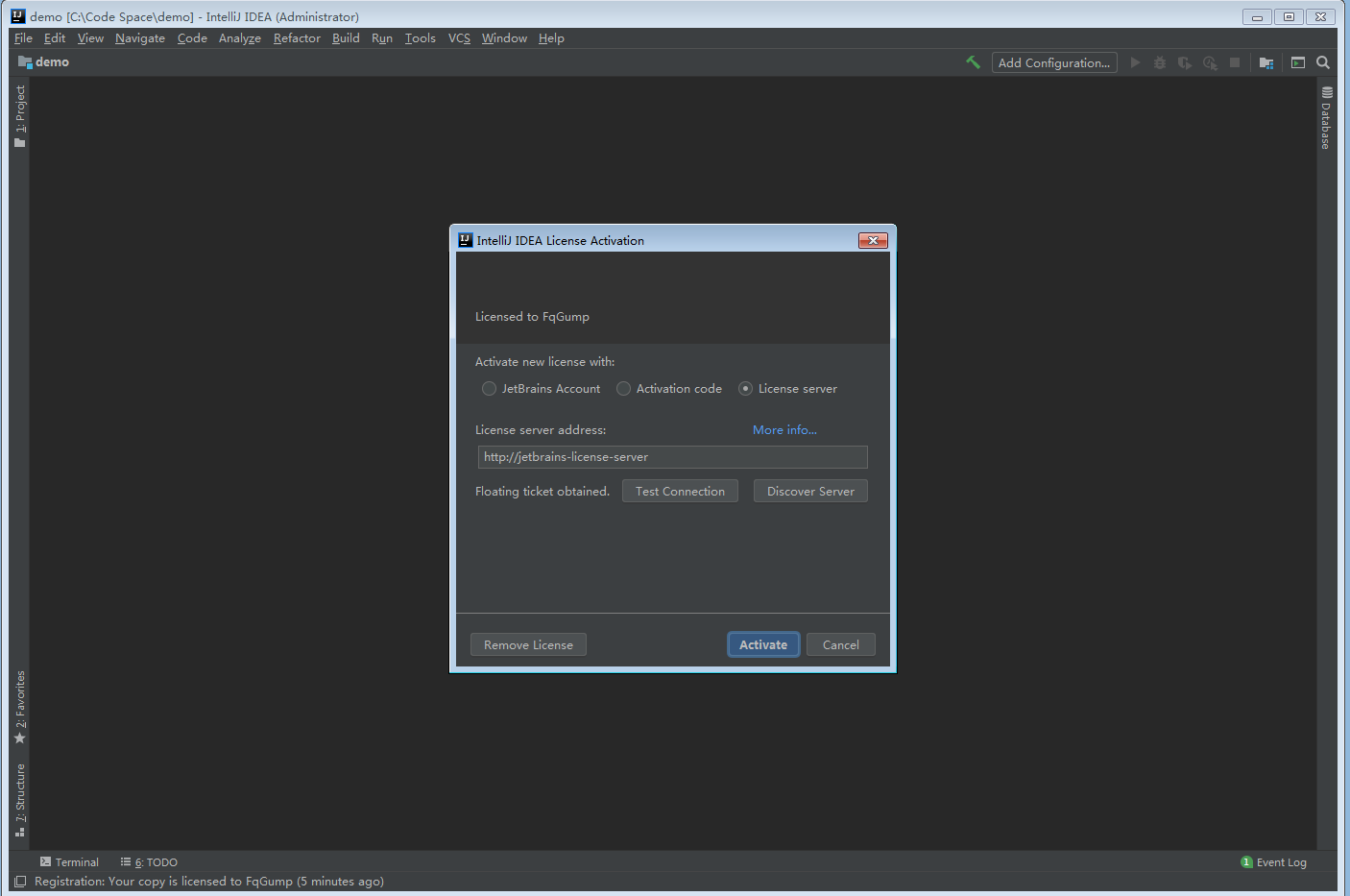Minimize the IntelliJ IDEA main window
Screen dimensions: 1350x896
click(1257, 16)
